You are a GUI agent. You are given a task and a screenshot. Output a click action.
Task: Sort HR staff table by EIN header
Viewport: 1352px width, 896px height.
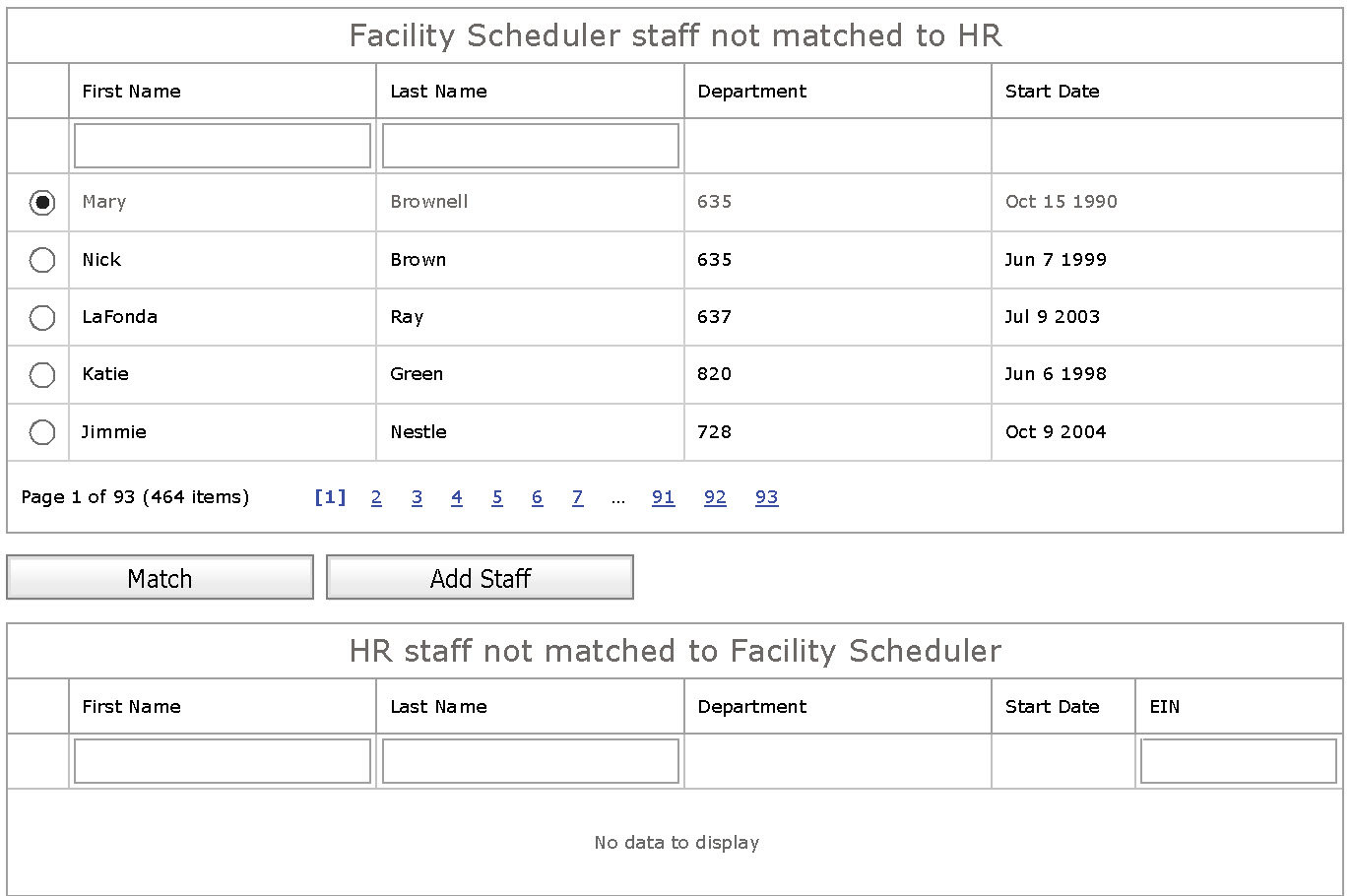coord(1164,707)
